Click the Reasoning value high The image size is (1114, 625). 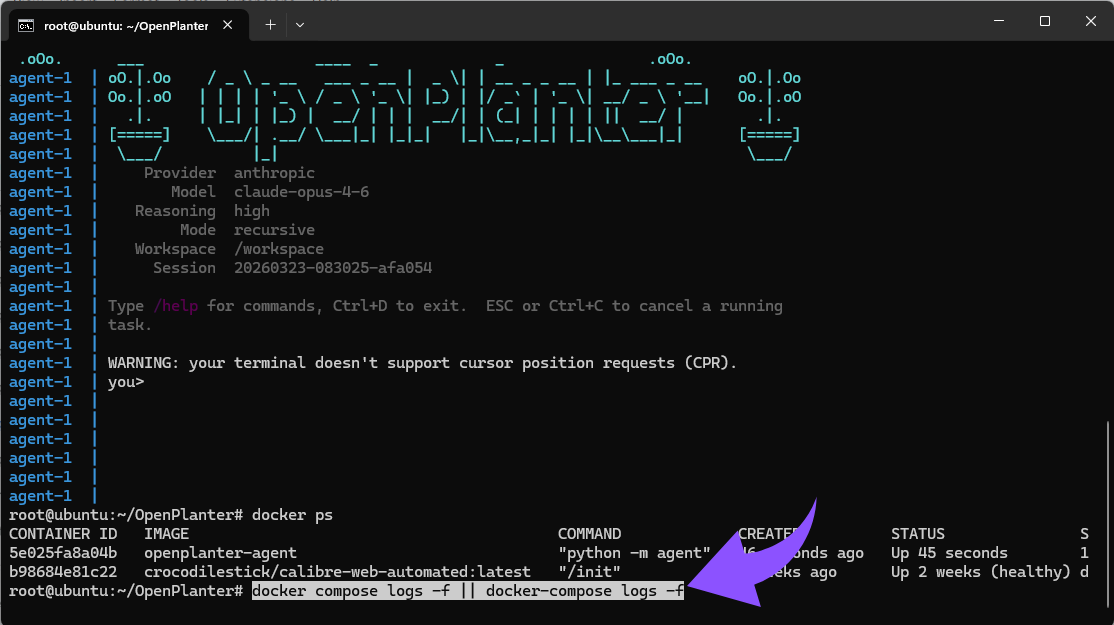[x=251, y=210]
